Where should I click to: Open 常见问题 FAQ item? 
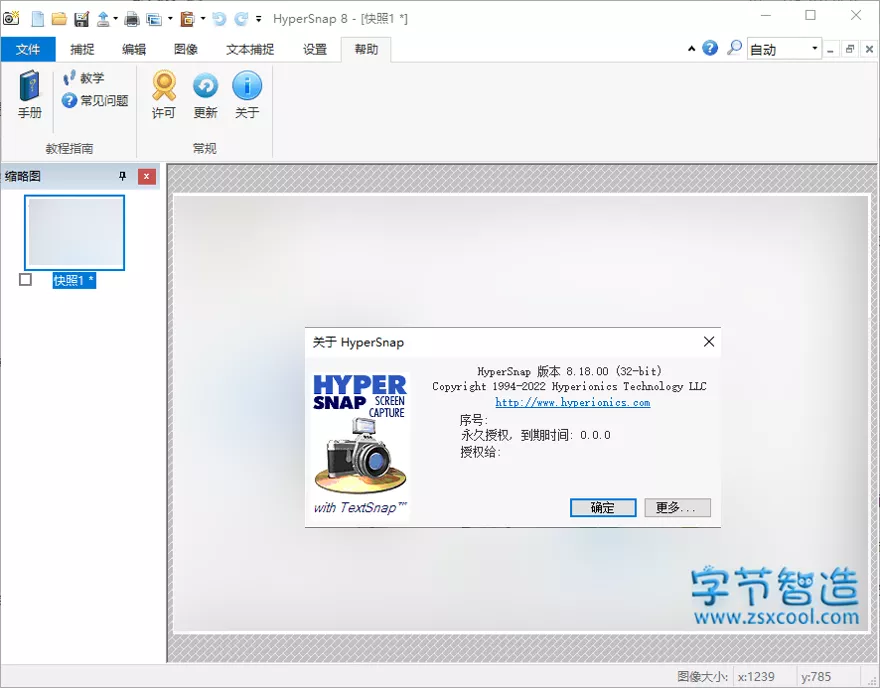click(x=95, y=100)
